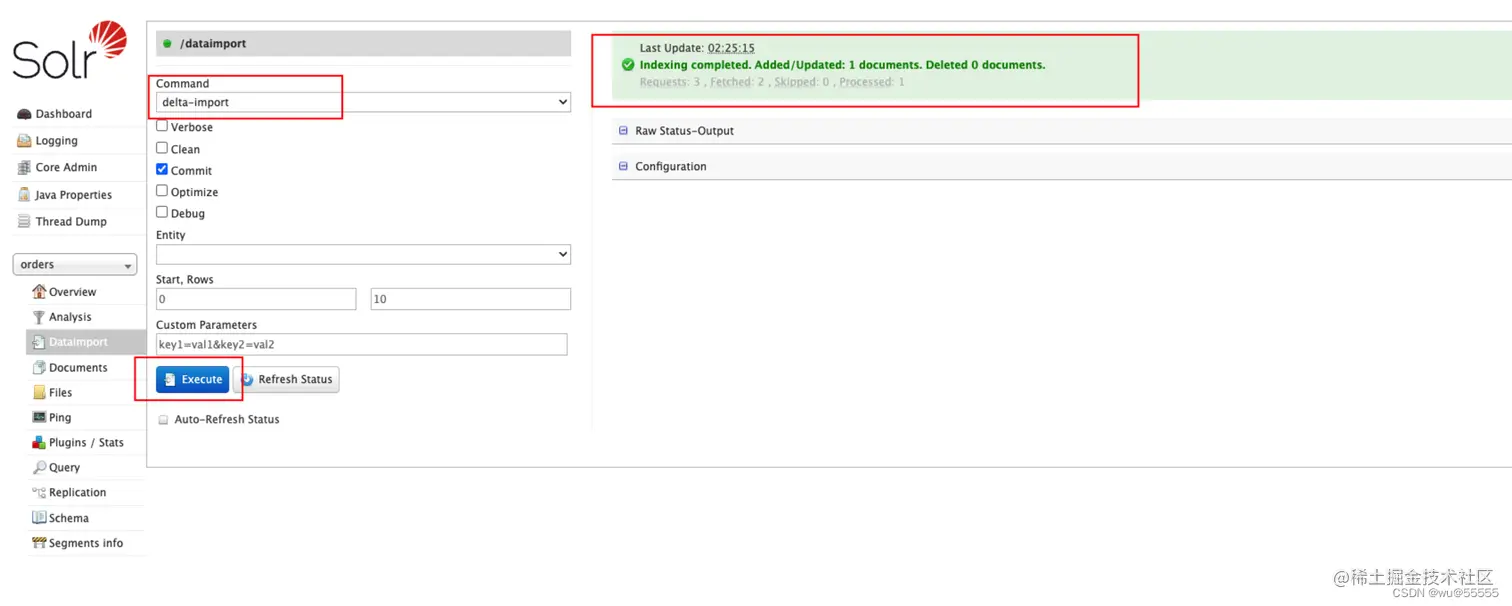
Task: Click the Core Admin icon
Action: [24, 168]
